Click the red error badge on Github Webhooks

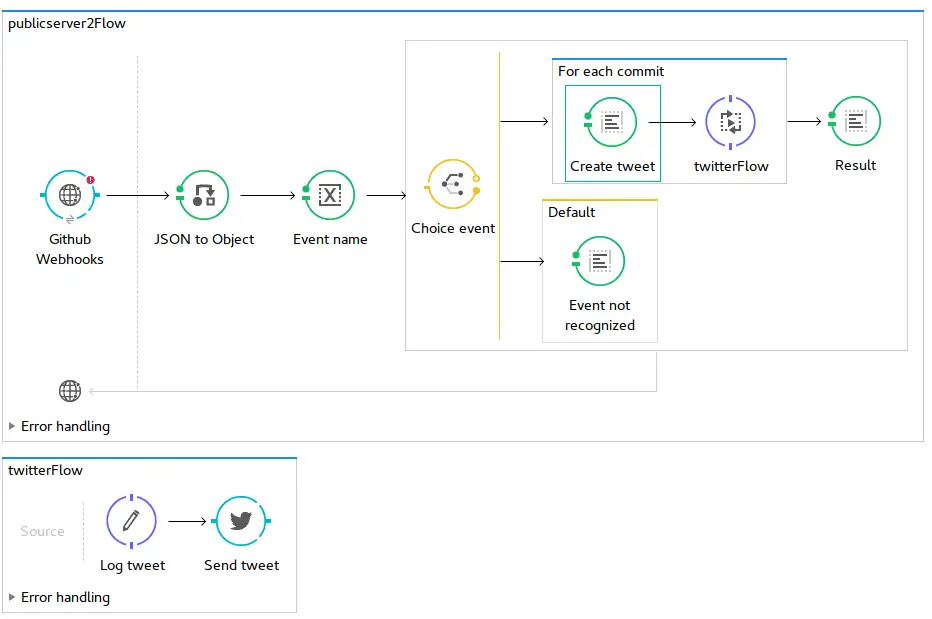coord(90,180)
